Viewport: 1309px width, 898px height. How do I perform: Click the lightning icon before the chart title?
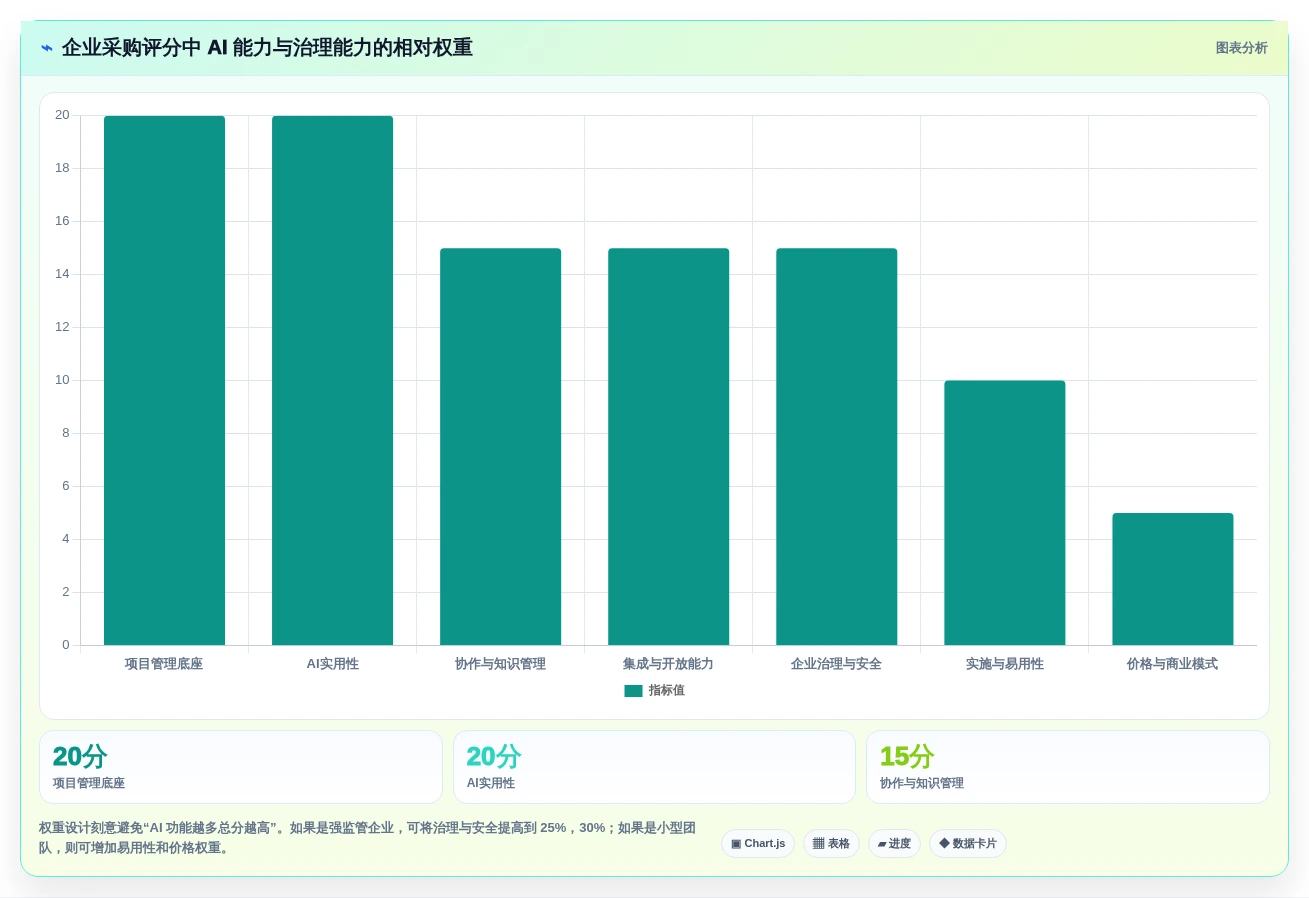47,48
